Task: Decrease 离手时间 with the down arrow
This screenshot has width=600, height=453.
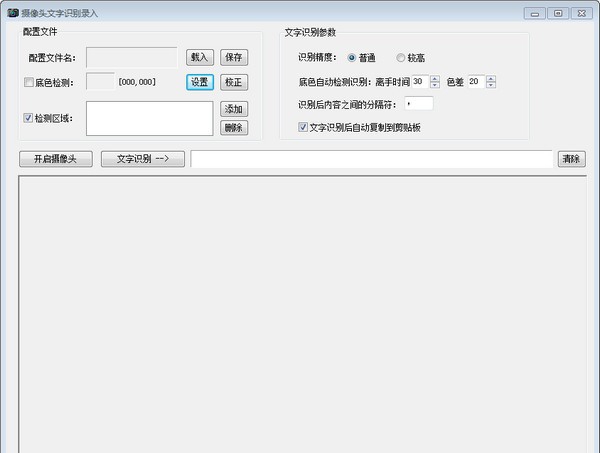Action: point(435,85)
